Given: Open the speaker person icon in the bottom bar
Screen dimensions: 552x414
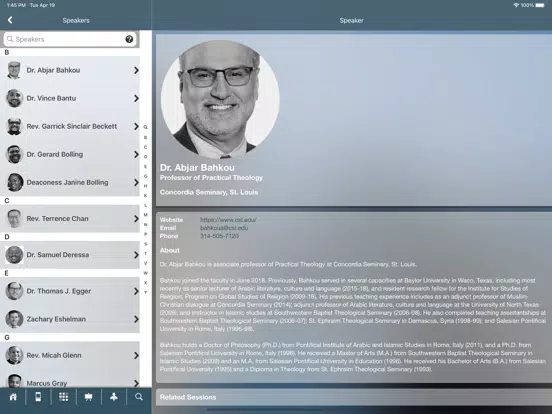Looking at the screenshot, I should click(x=113, y=397).
